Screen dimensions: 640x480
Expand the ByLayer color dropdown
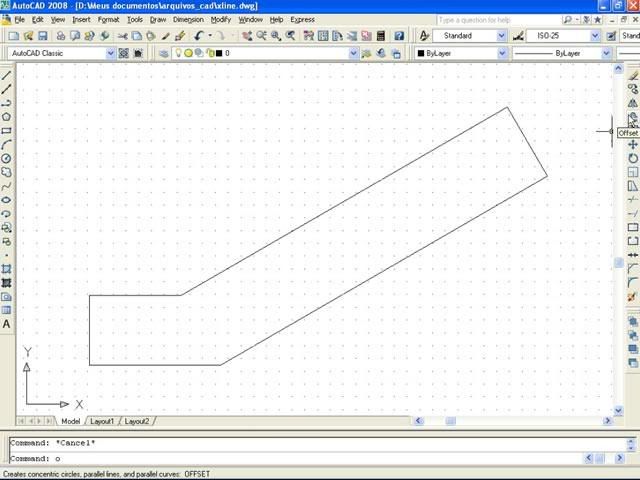pyautogui.click(x=502, y=53)
